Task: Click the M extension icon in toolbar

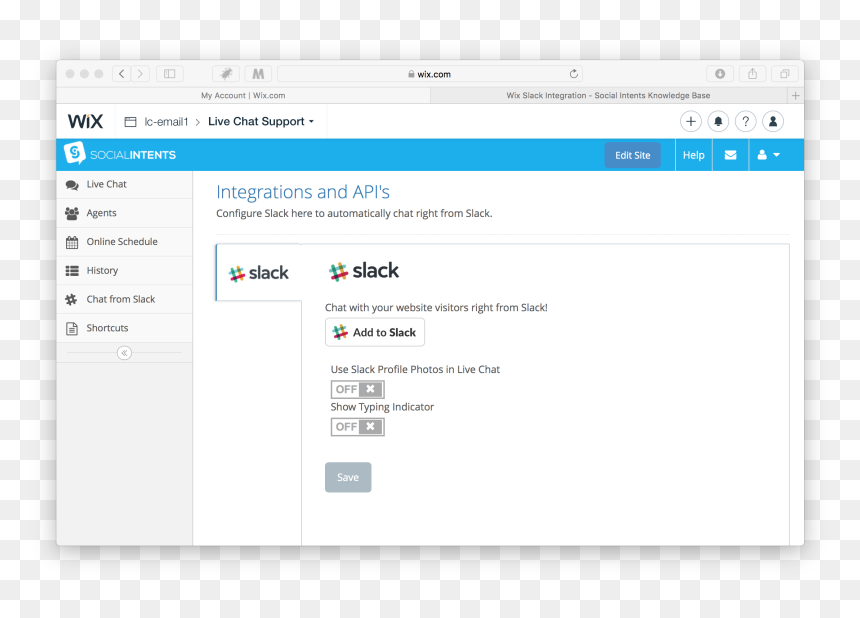Action: click(x=258, y=73)
